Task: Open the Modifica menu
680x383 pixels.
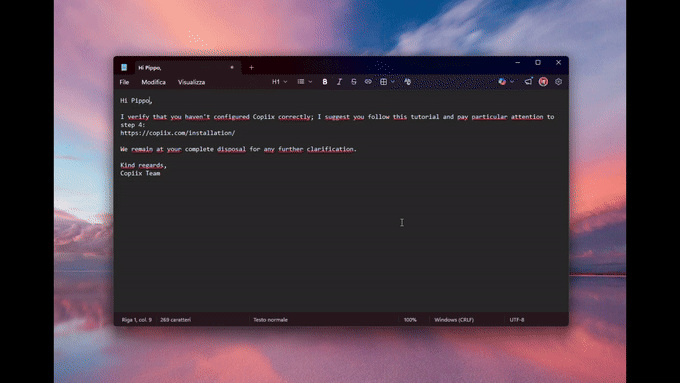Action: coord(154,82)
